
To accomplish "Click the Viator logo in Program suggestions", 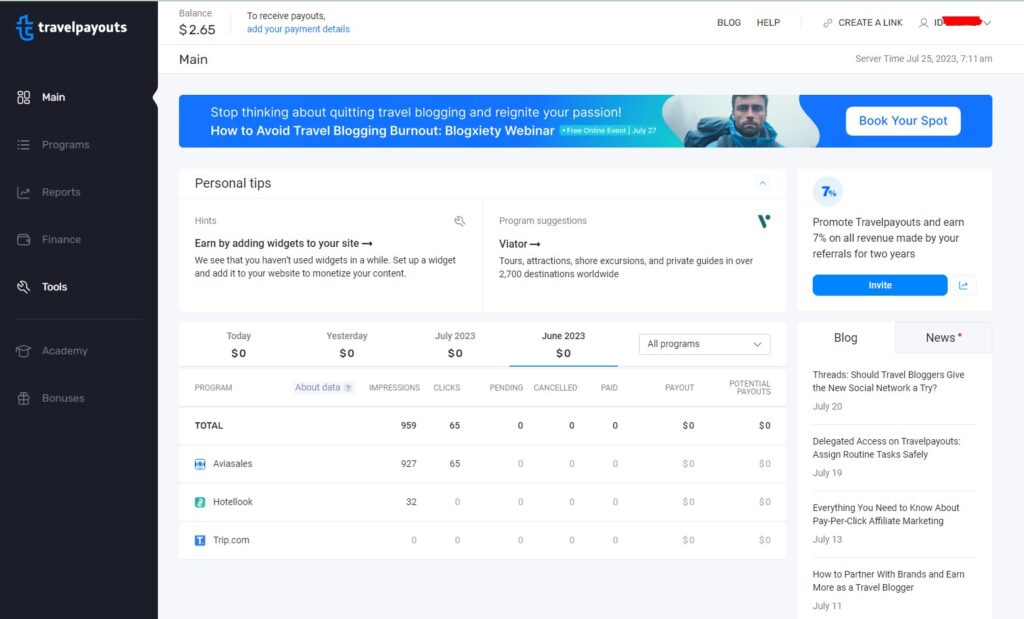I will coord(763,221).
